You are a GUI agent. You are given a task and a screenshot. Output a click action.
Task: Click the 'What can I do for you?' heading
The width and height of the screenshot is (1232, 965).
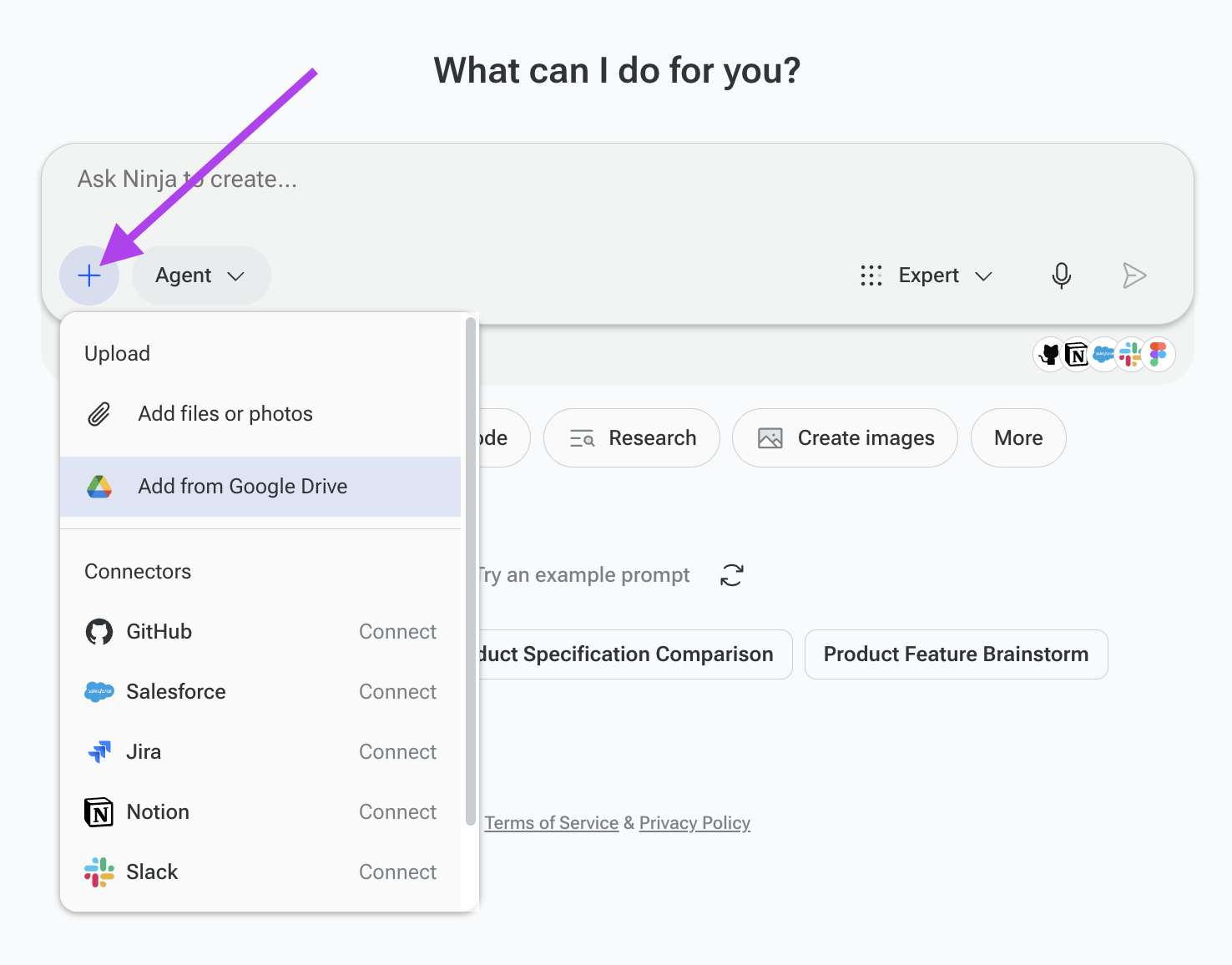click(618, 71)
